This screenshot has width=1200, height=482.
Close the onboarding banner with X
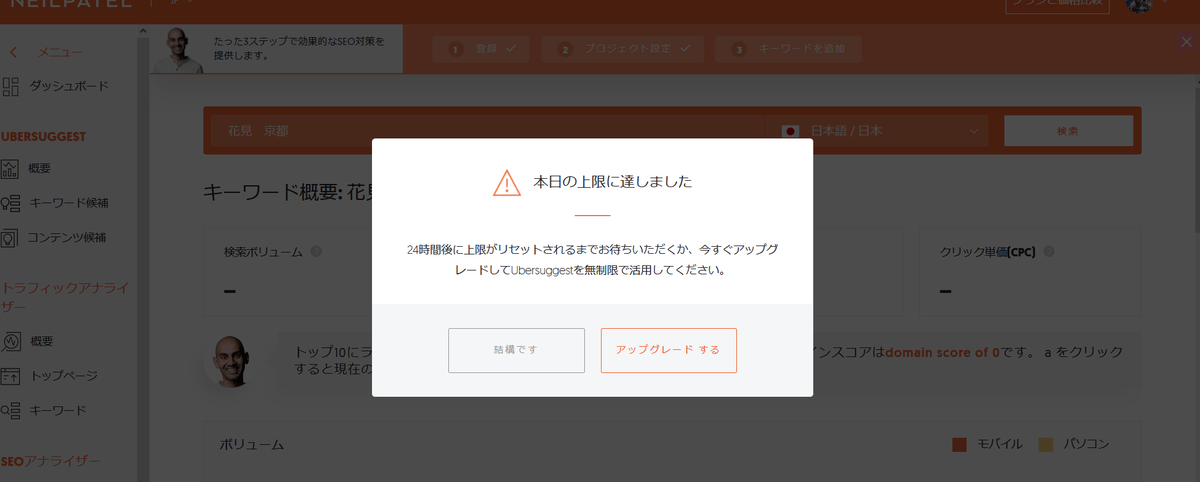(1186, 41)
